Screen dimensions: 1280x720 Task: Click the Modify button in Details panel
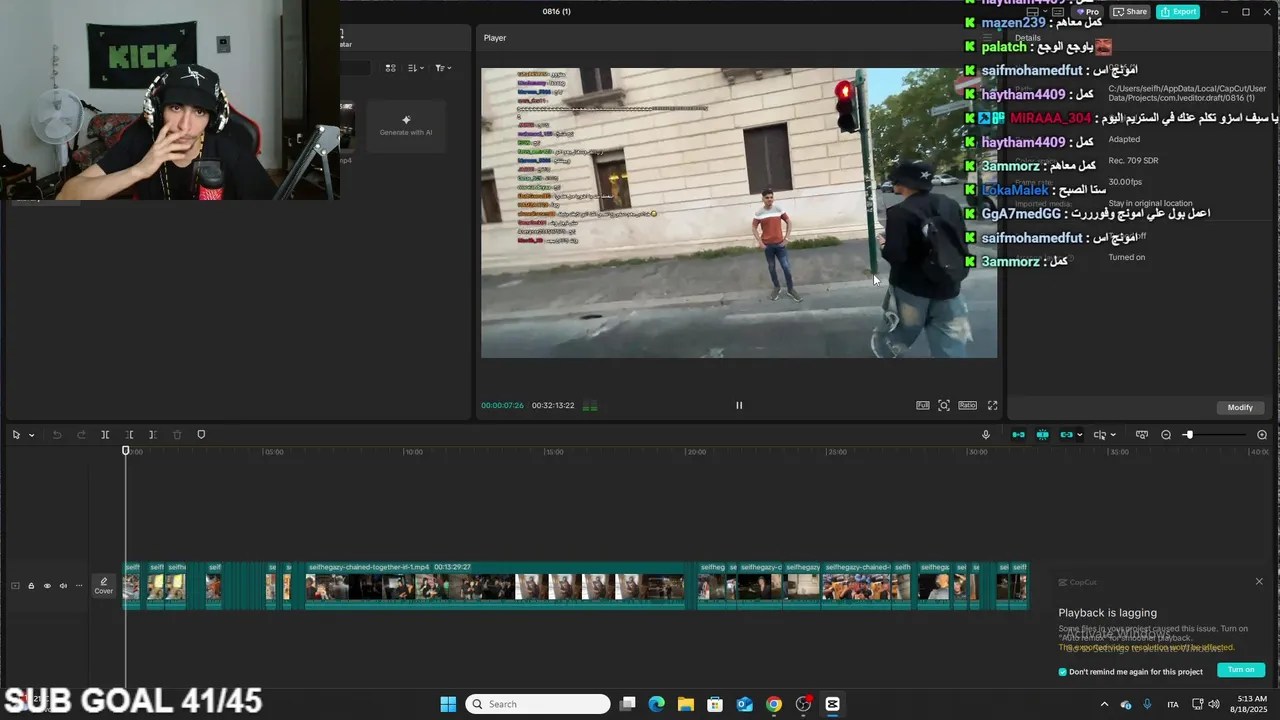point(1240,407)
